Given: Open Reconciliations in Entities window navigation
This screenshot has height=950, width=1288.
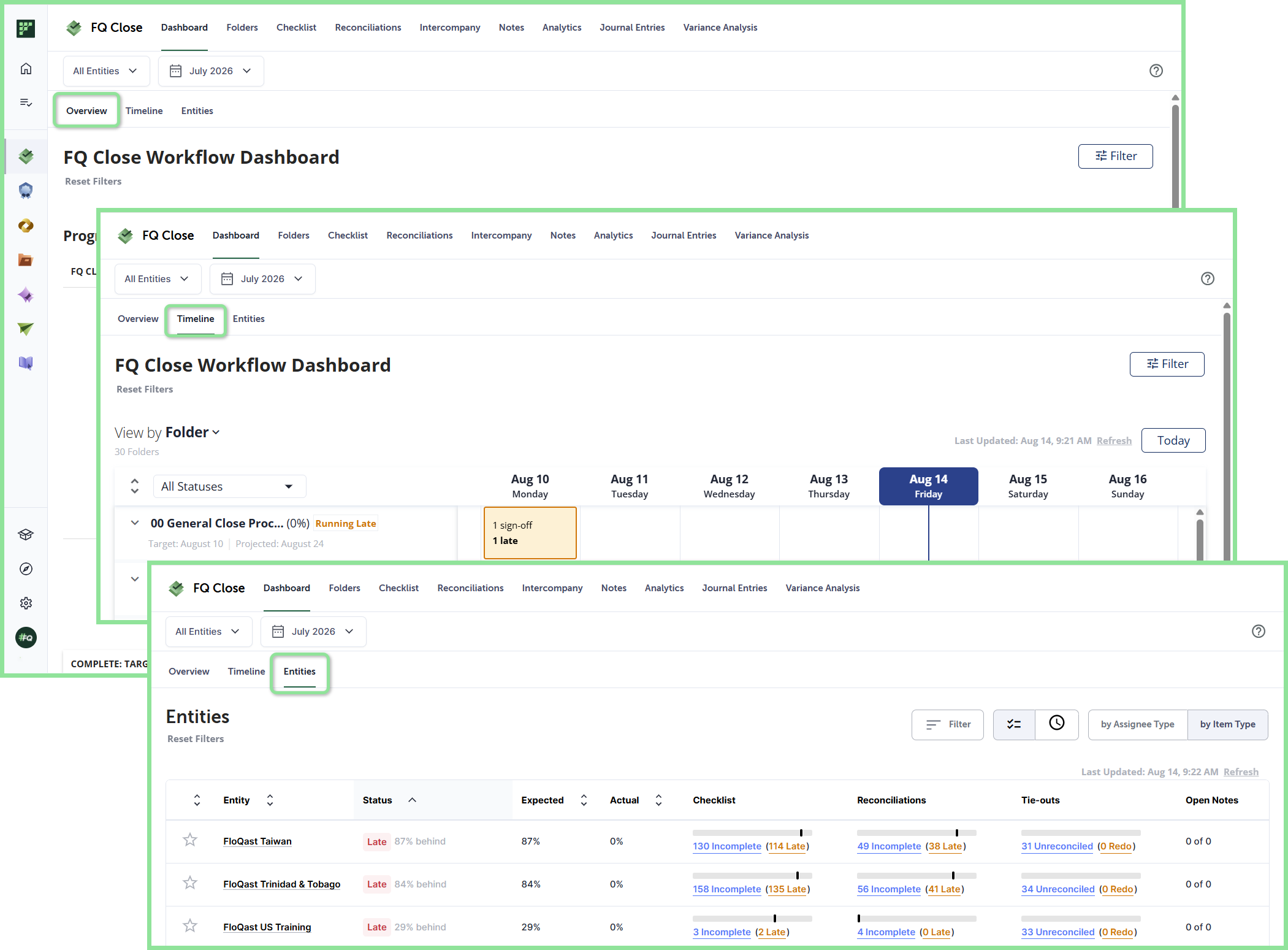Looking at the screenshot, I should tap(470, 588).
